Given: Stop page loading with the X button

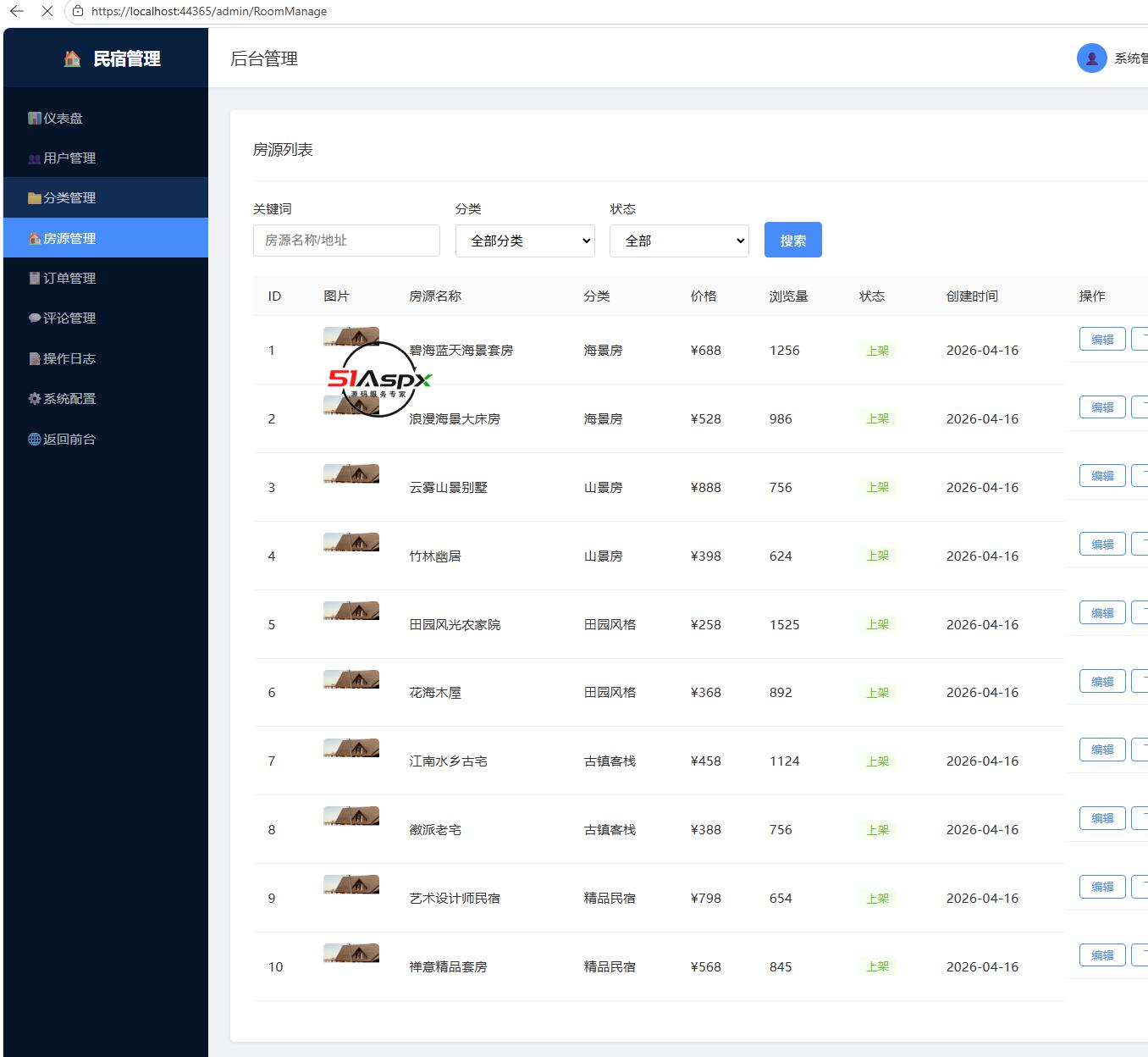Looking at the screenshot, I should coord(47,11).
